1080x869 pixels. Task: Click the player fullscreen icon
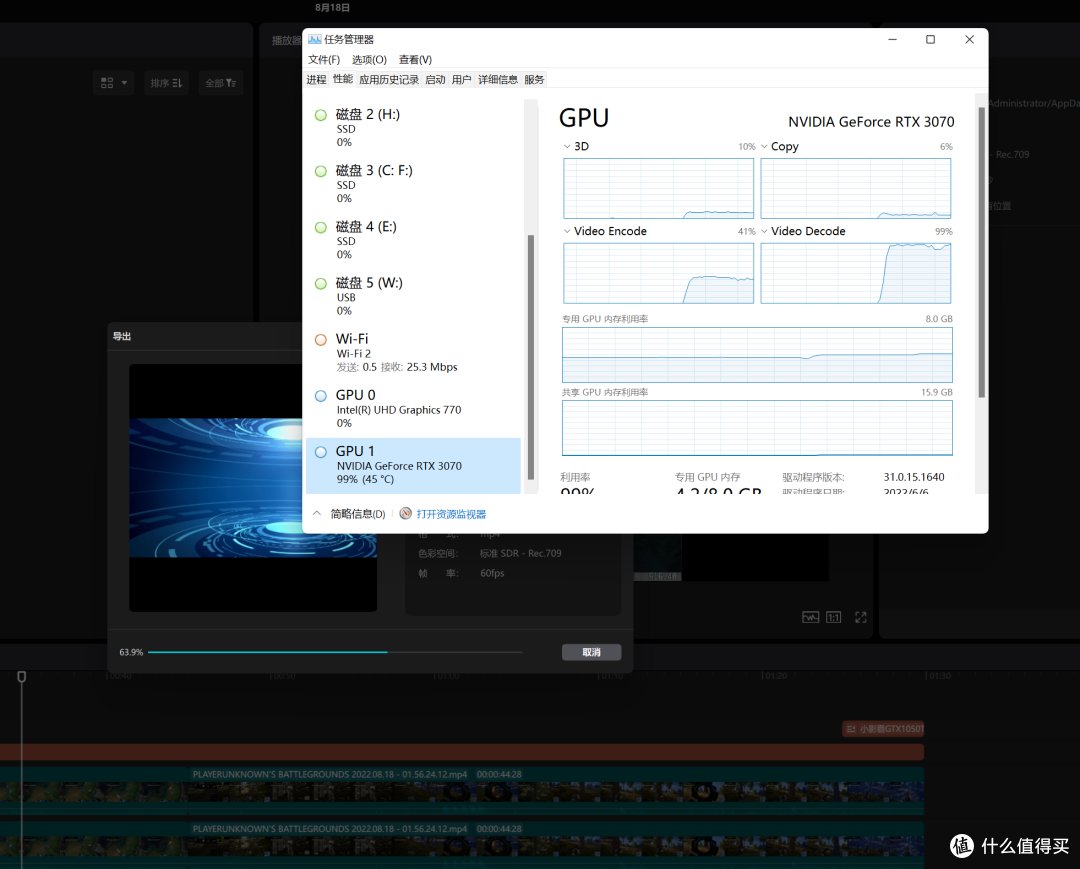point(860,618)
